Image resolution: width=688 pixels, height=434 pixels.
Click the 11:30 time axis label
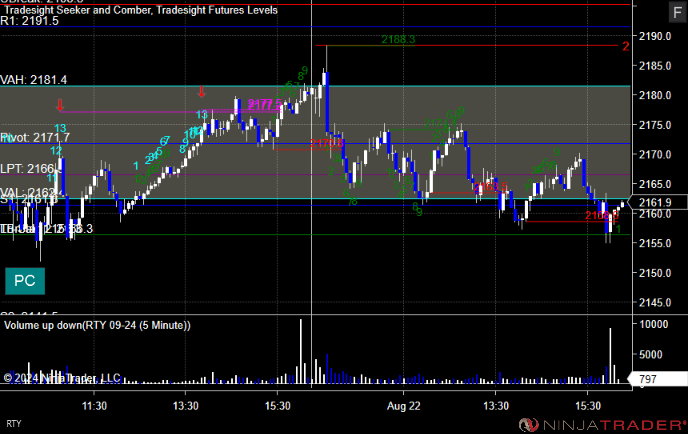point(94,406)
